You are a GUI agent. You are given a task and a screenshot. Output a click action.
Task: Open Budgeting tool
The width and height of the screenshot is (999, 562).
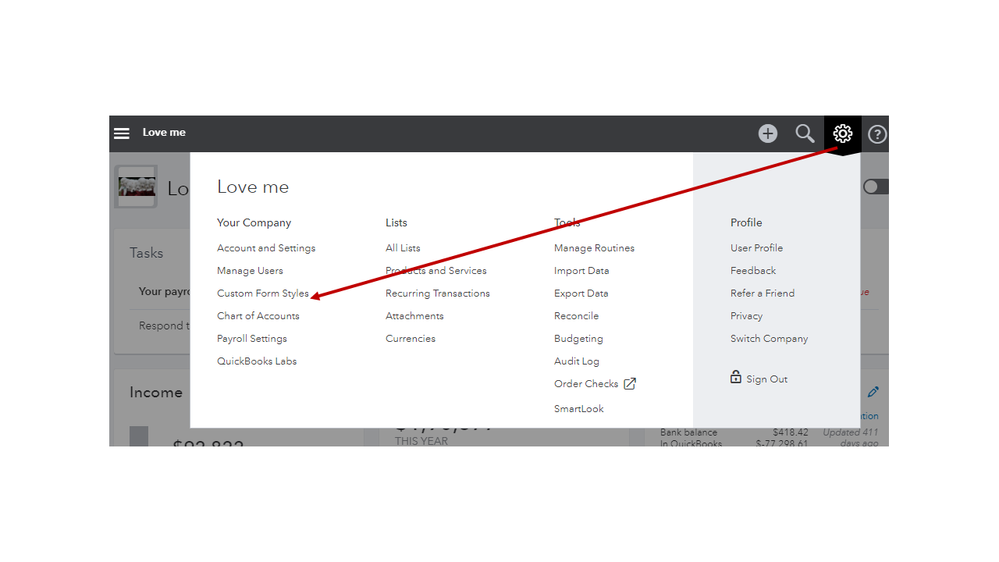click(579, 338)
